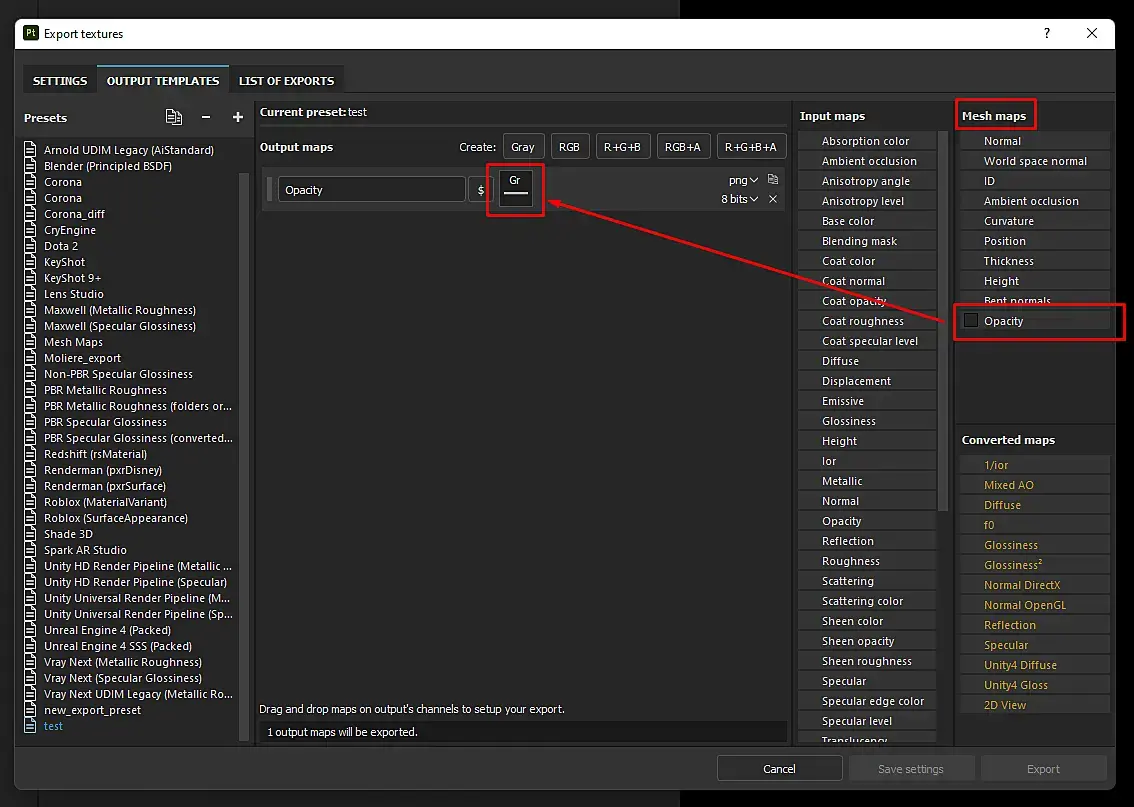Switch to the OUTPUT TEMPLATES tab
This screenshot has width=1134, height=807.
click(163, 80)
